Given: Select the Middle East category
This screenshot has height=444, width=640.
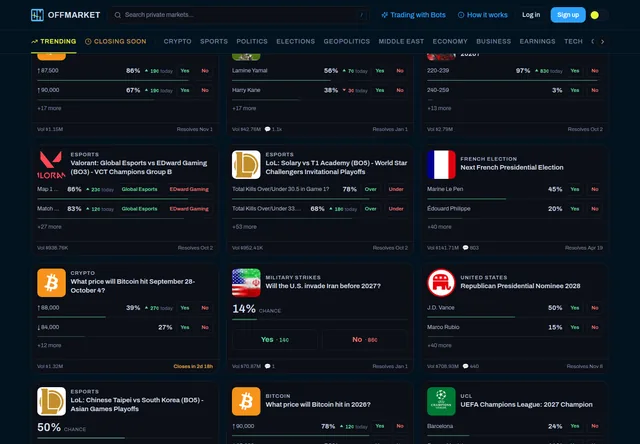Looking at the screenshot, I should [401, 42].
